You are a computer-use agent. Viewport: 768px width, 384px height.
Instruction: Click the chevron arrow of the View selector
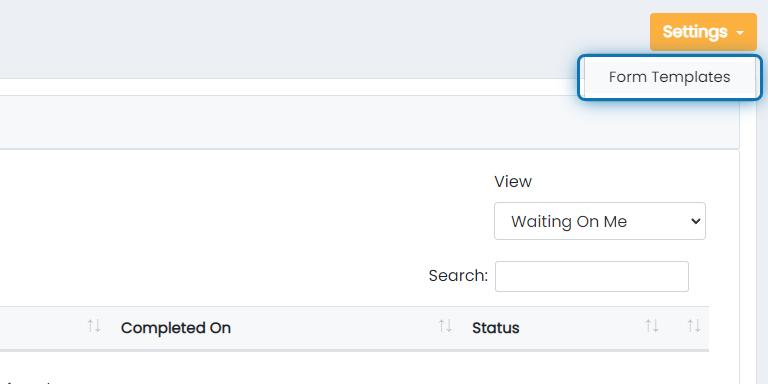pos(696,221)
